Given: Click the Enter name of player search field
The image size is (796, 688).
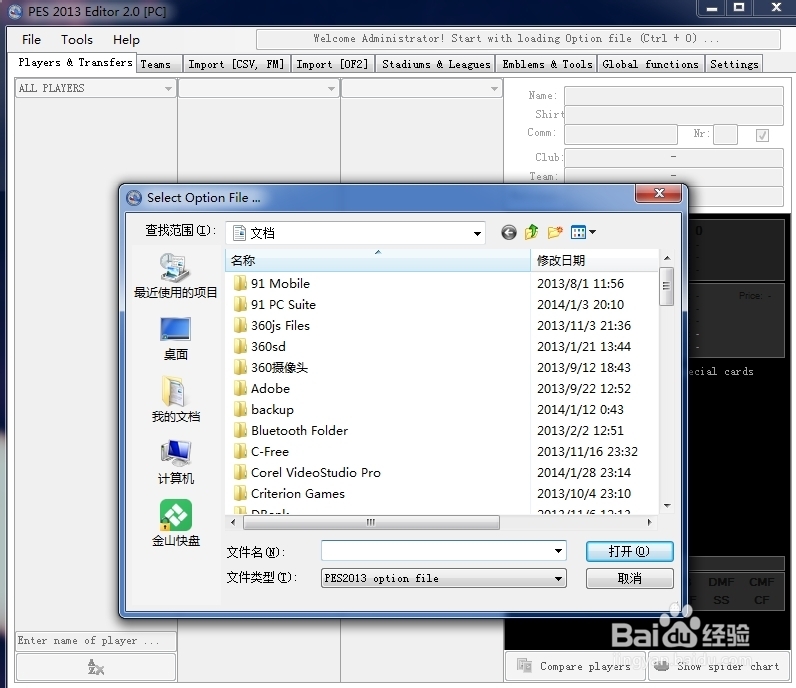Looking at the screenshot, I should coord(96,641).
